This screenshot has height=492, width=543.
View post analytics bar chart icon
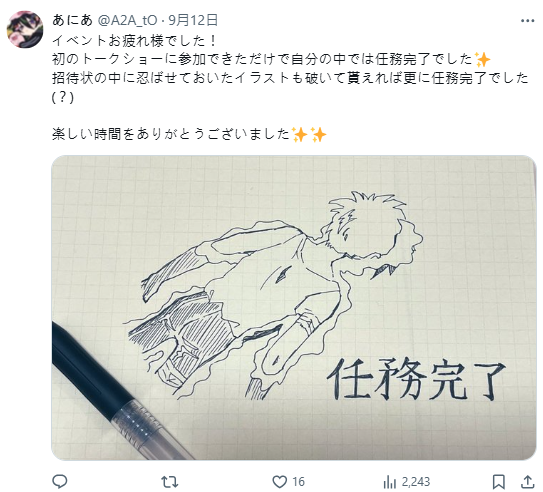pyautogui.click(x=390, y=482)
